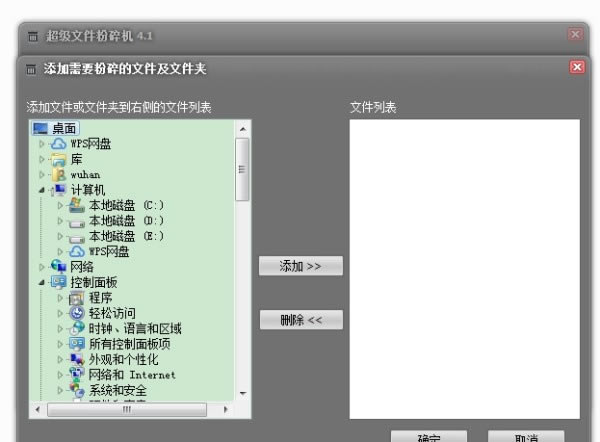This screenshot has height=442, width=600.
Task: Expand the 外观和个性化 node
Action: (60, 359)
